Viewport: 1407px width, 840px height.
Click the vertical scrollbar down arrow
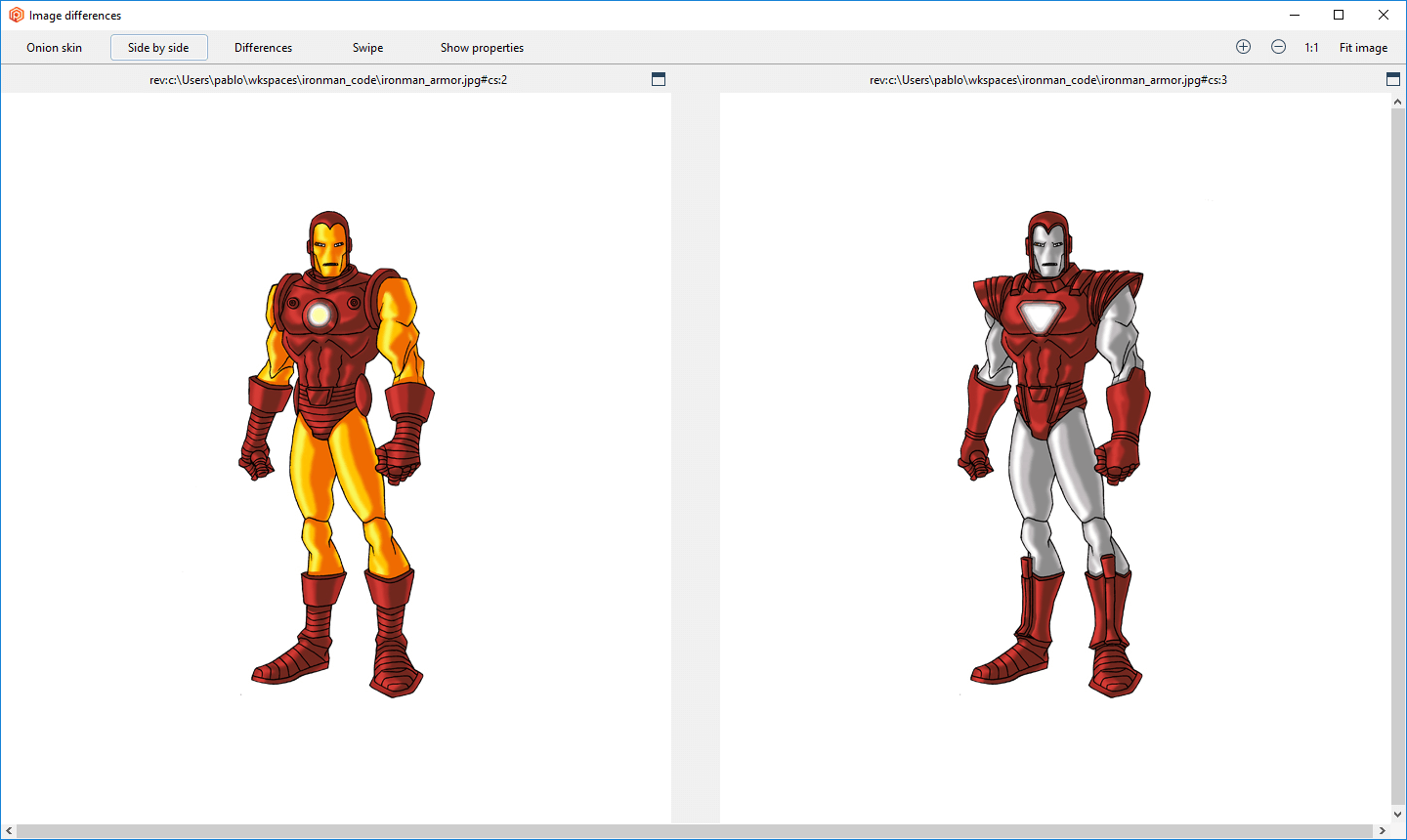[1398, 815]
